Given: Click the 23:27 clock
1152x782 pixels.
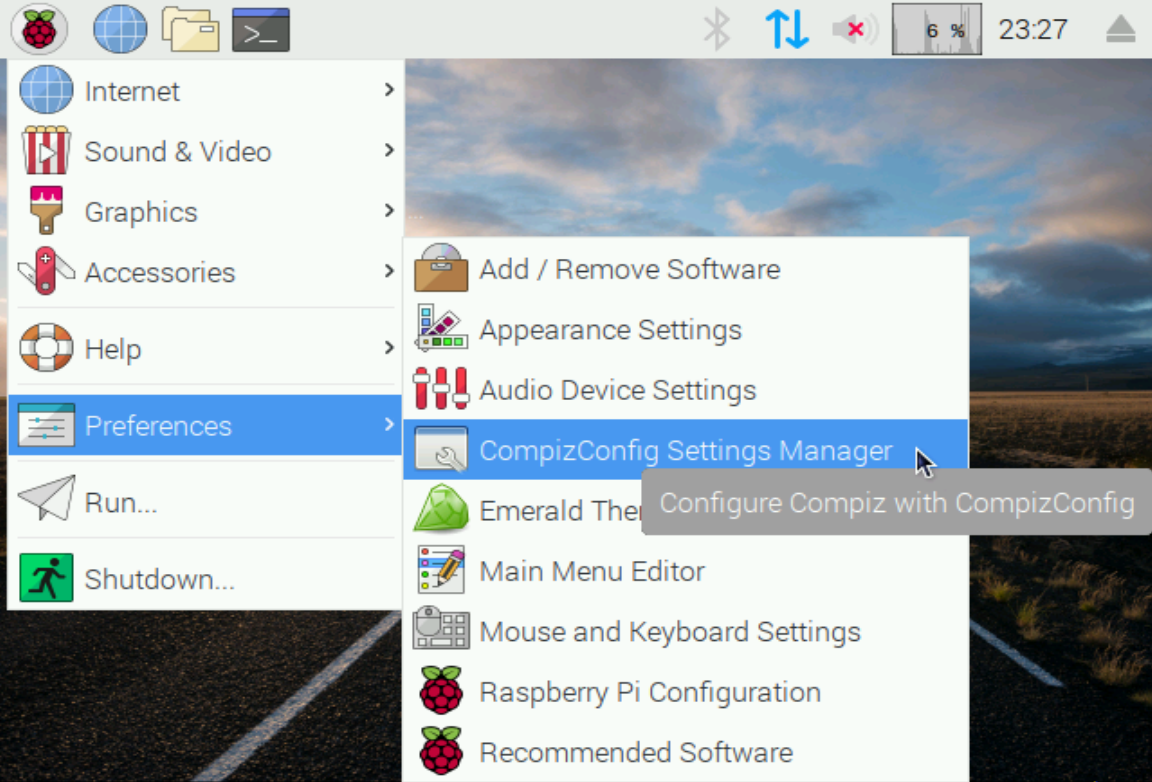Looking at the screenshot, I should click(1032, 29).
